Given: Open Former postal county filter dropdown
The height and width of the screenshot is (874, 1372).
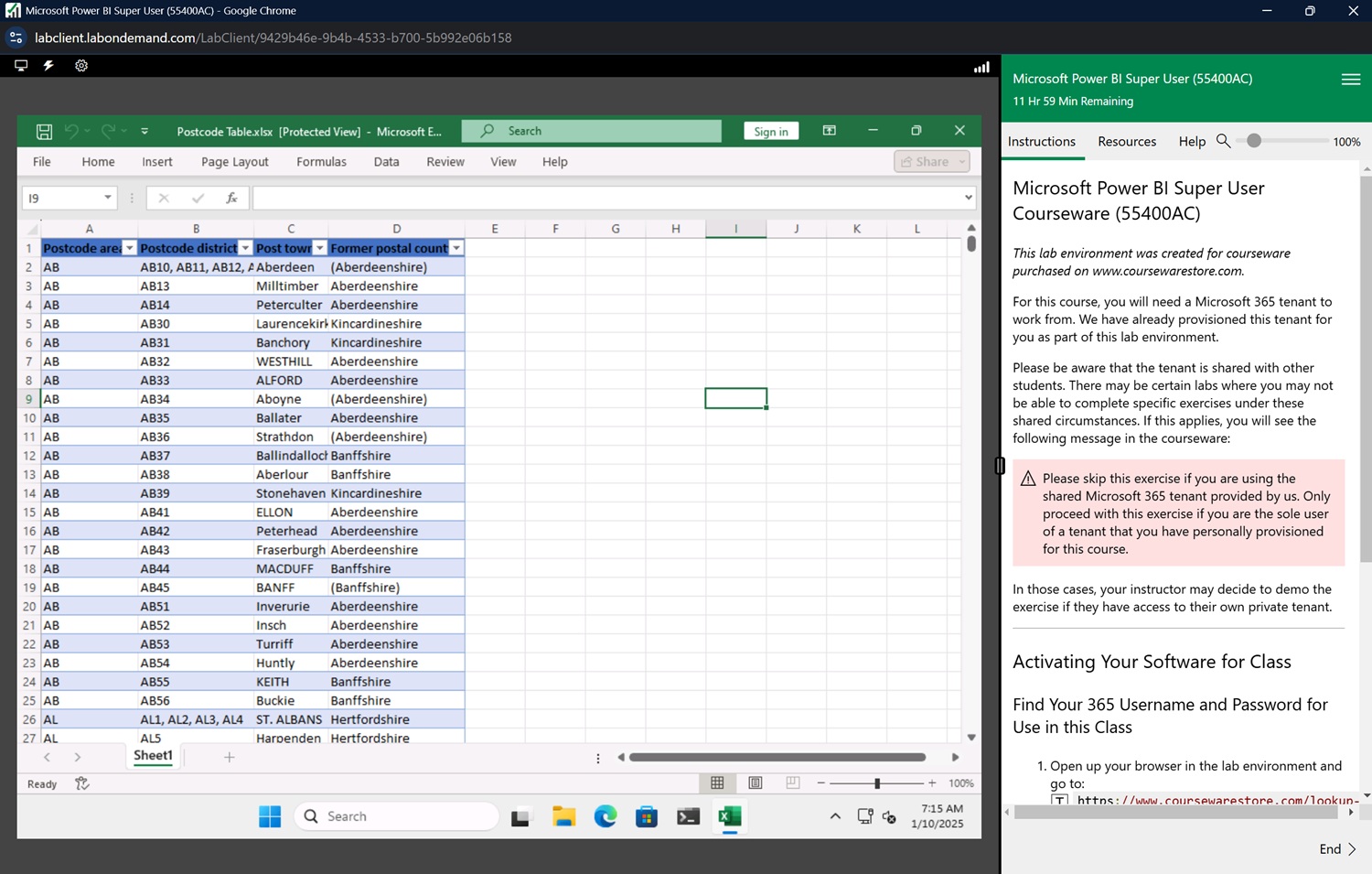Looking at the screenshot, I should [456, 248].
